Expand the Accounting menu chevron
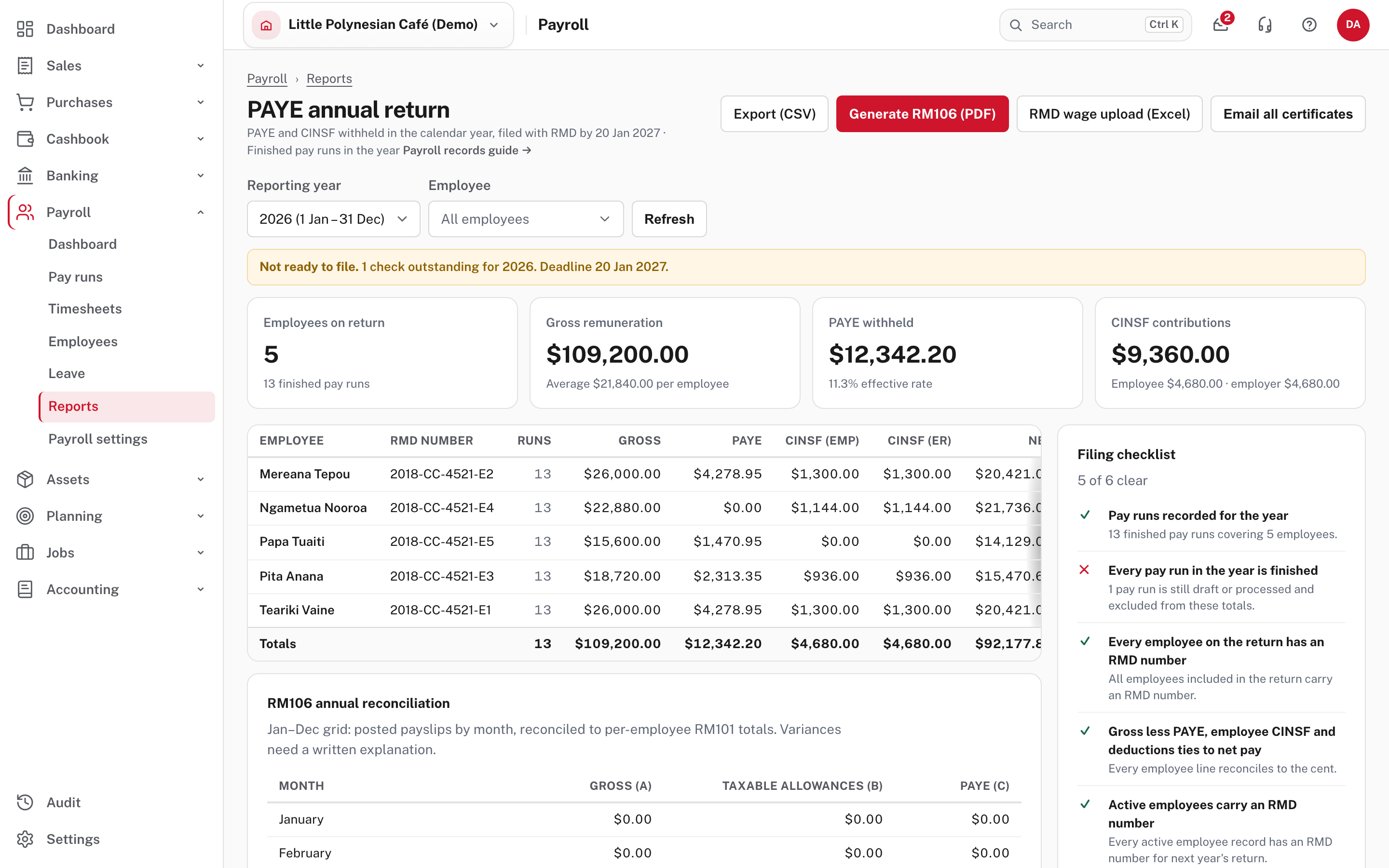Screen dimensions: 1389x868 [x=200, y=590]
